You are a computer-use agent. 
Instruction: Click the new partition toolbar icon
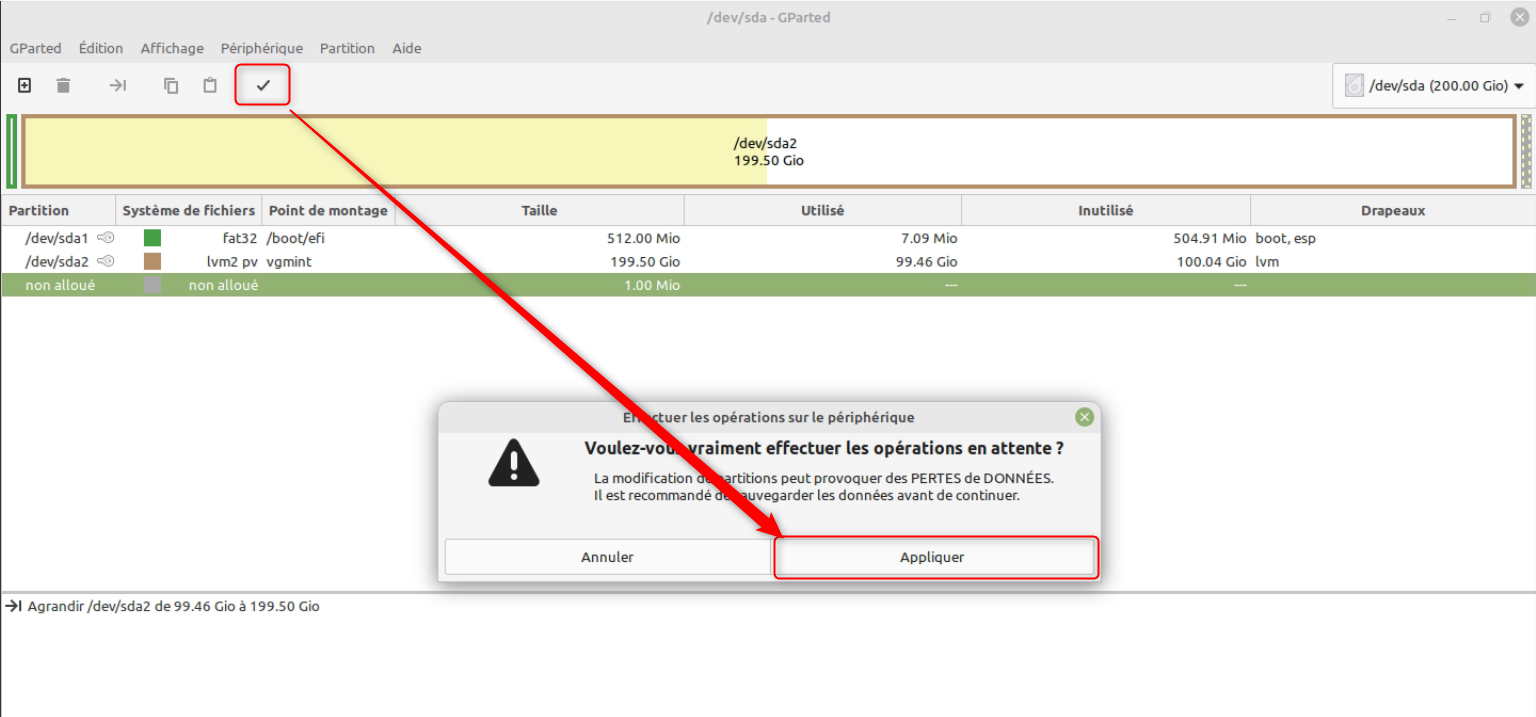point(25,86)
